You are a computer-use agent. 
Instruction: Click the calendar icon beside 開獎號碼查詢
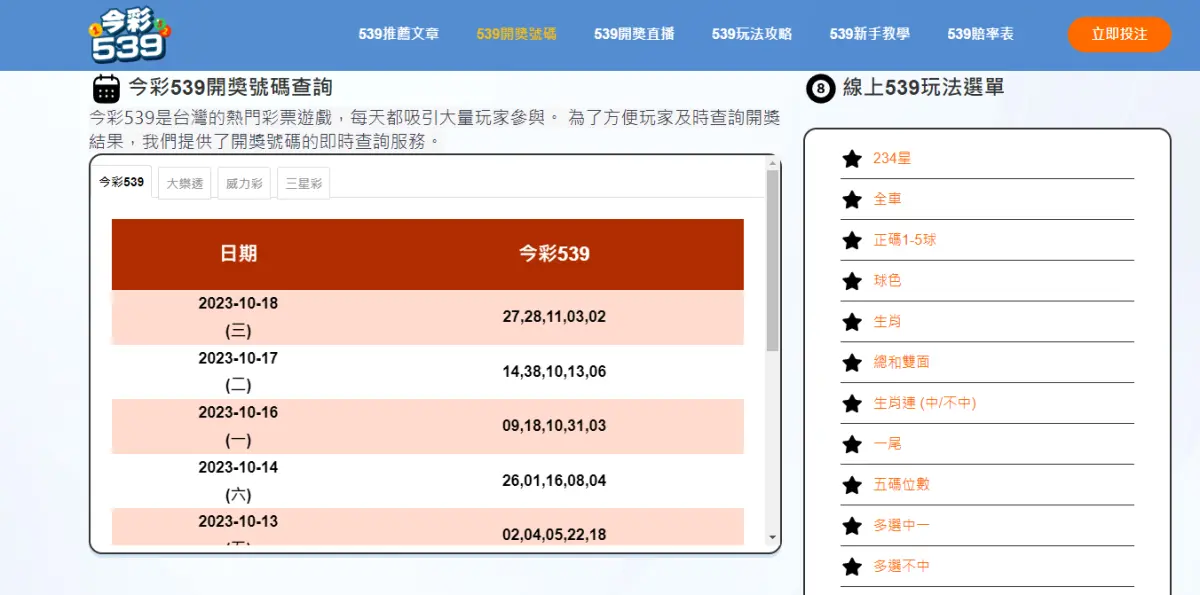[x=106, y=89]
